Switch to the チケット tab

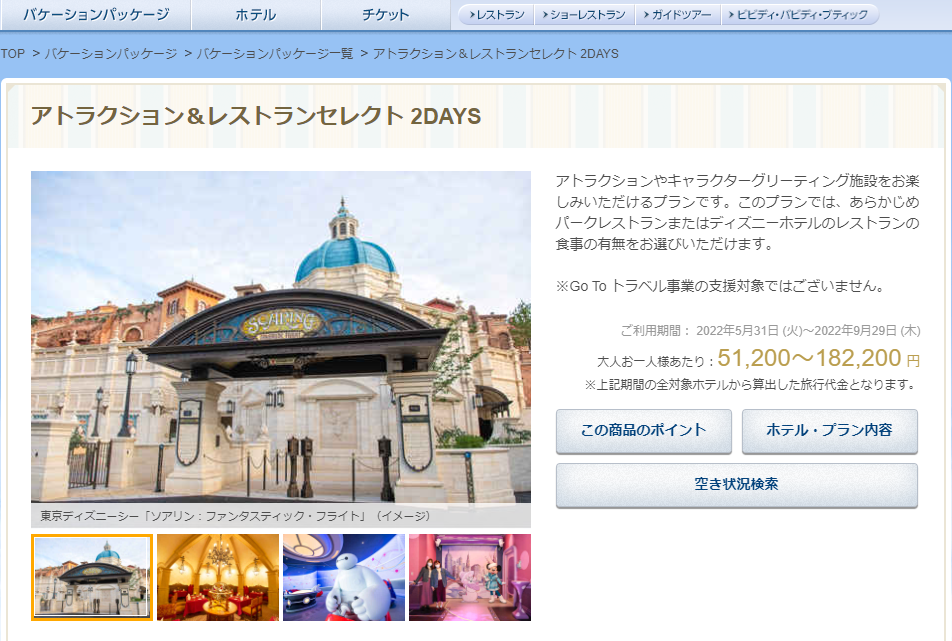point(386,15)
